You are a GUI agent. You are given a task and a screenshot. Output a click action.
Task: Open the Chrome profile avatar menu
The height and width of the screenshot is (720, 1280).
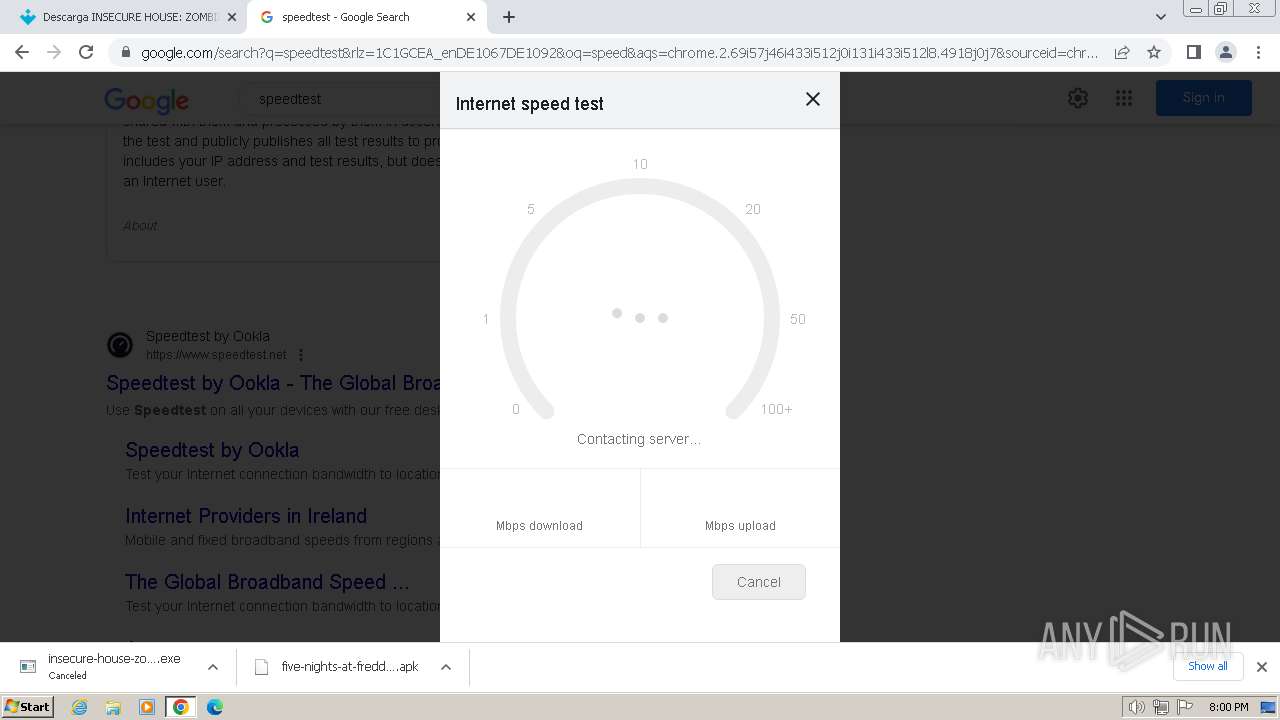tap(1225, 52)
